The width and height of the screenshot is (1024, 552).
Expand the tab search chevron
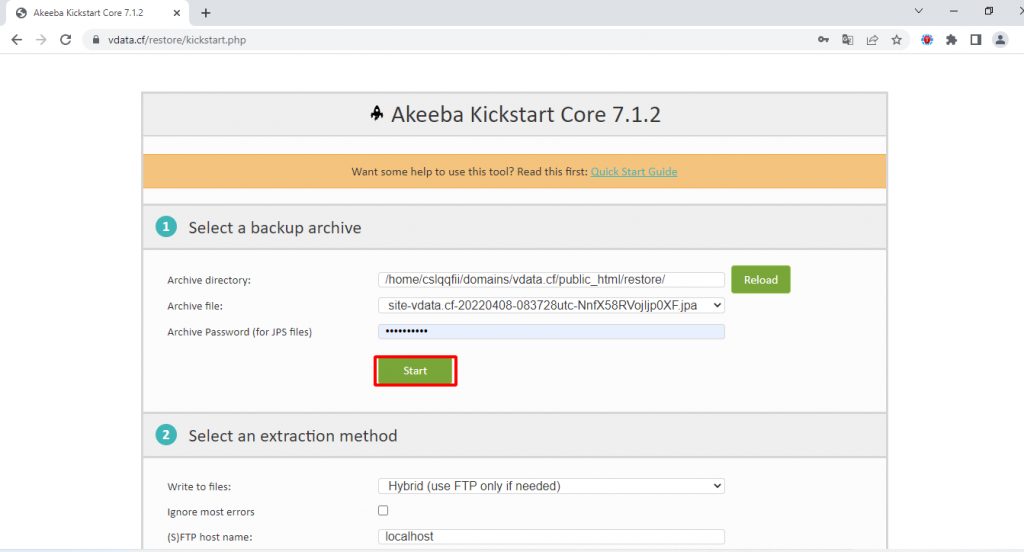pos(919,11)
